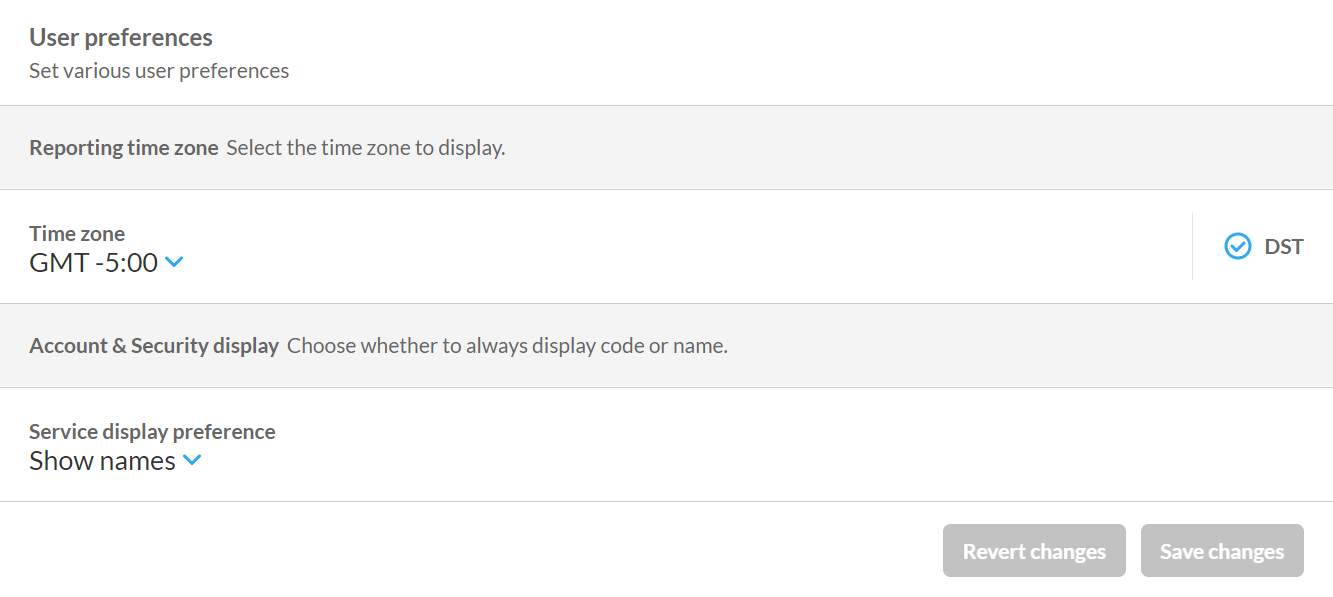
Task: Click empty space left of Revert changes
Action: coord(500,551)
